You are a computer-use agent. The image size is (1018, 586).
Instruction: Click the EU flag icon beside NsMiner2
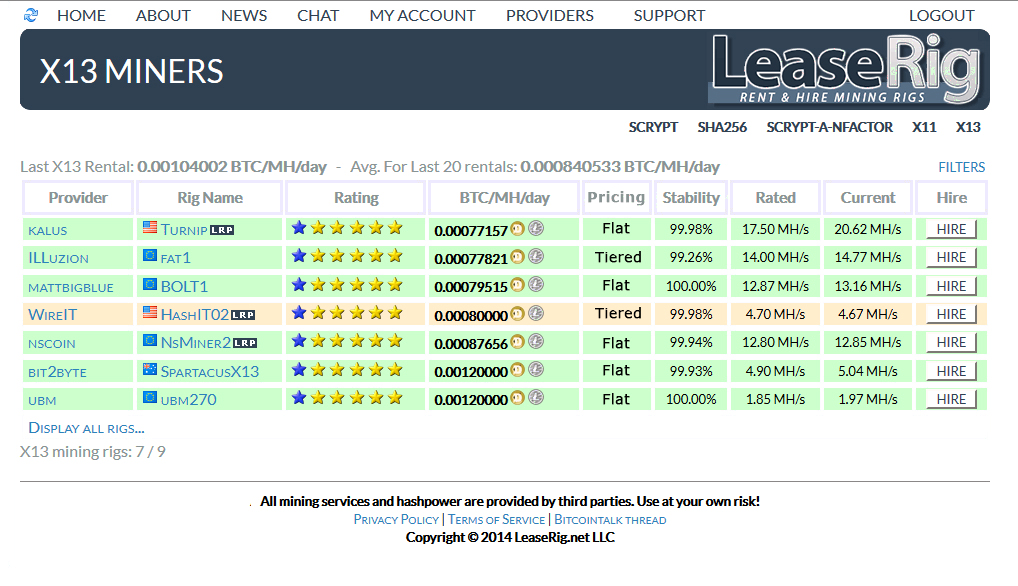tap(150, 340)
